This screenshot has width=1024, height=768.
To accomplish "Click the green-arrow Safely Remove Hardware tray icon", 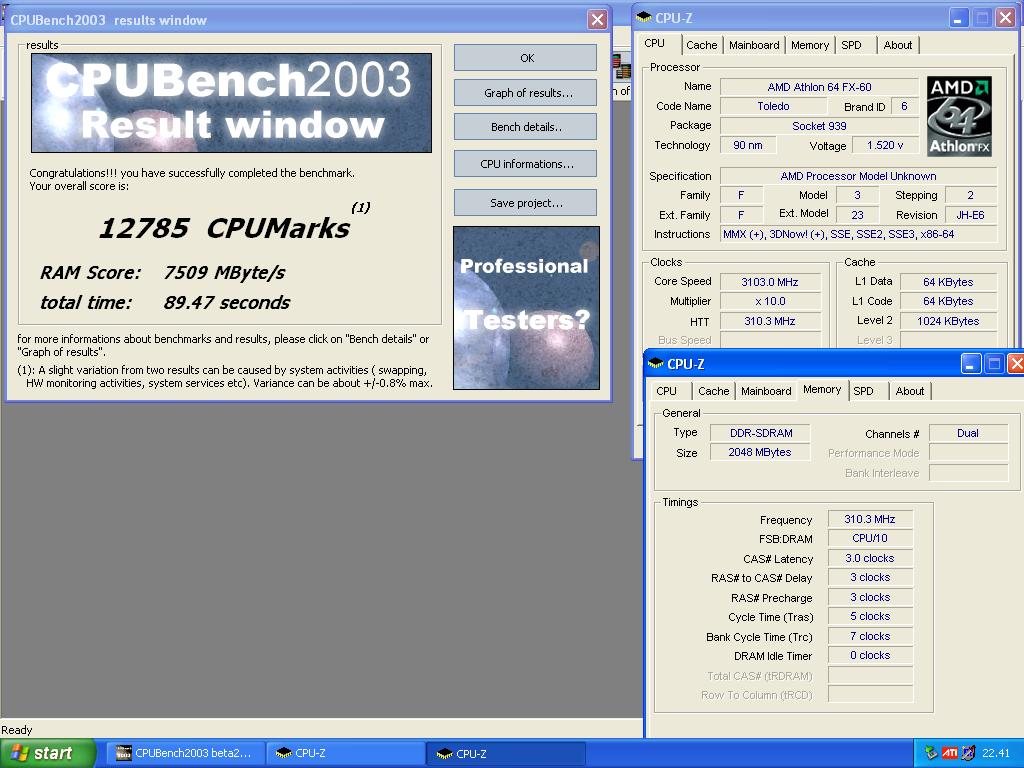I will pos(931,754).
